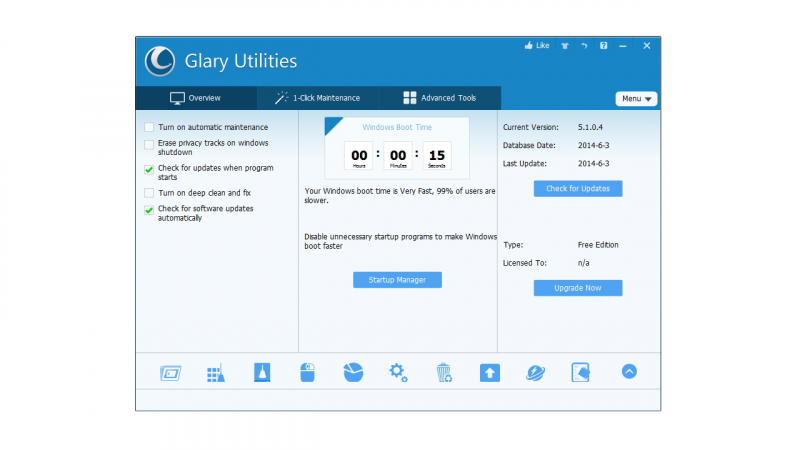Enable Turn on automatic maintenance checkbox
The image size is (800, 450).
click(x=149, y=127)
